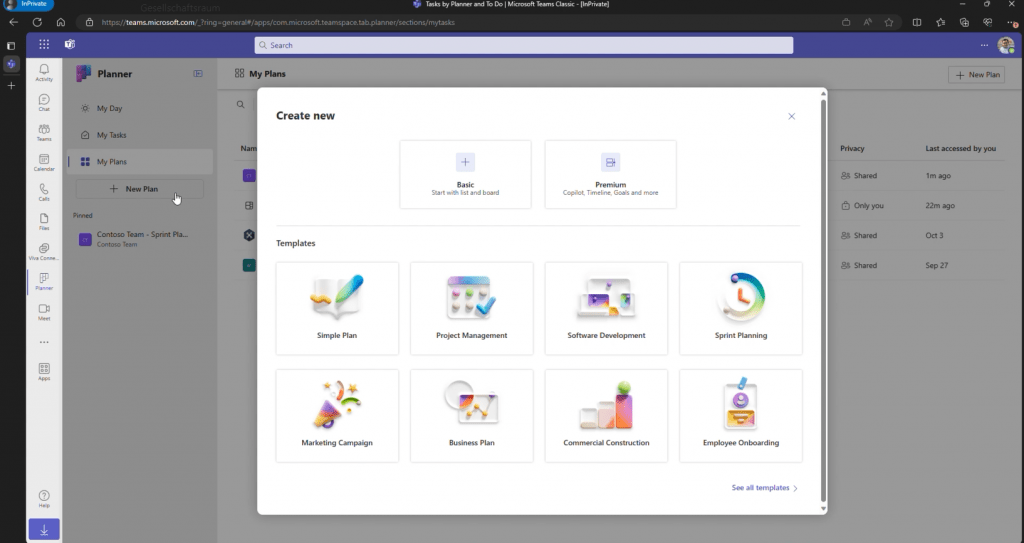Open Calendar in the Teams sidebar
1024x543 pixels.
(44, 162)
